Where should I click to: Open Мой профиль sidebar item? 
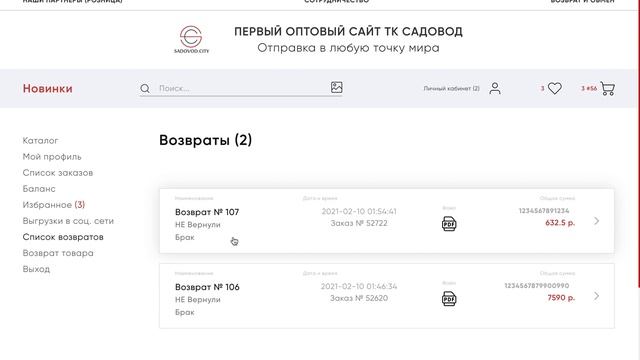coord(52,157)
